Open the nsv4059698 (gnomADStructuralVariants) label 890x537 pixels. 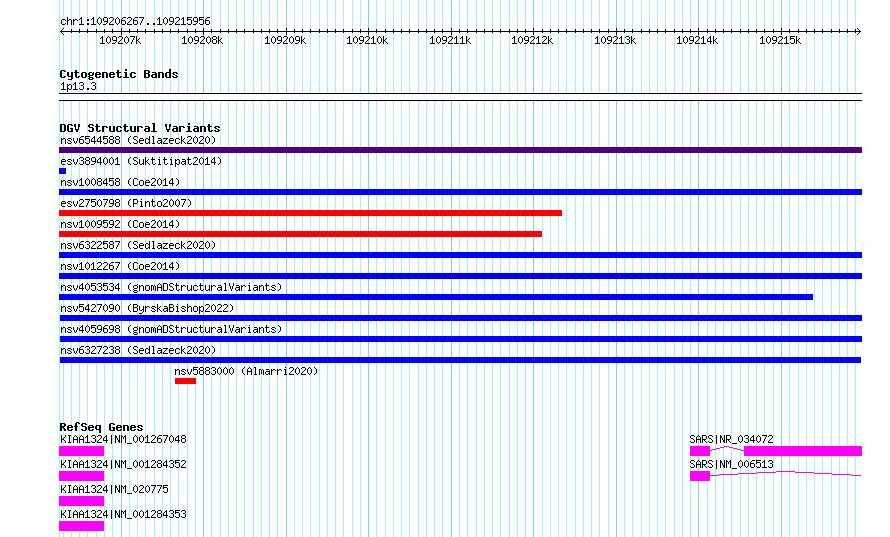[171, 329]
